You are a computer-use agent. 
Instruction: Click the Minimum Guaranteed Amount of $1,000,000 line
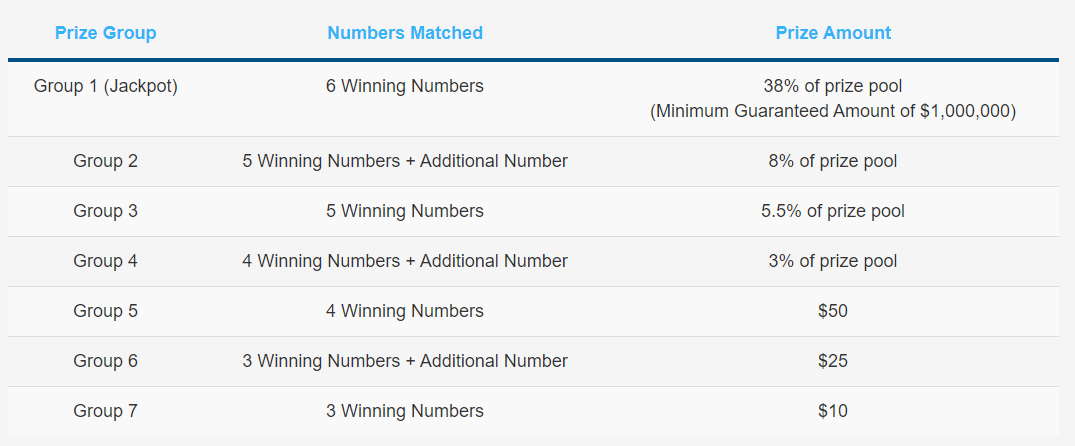click(x=833, y=111)
